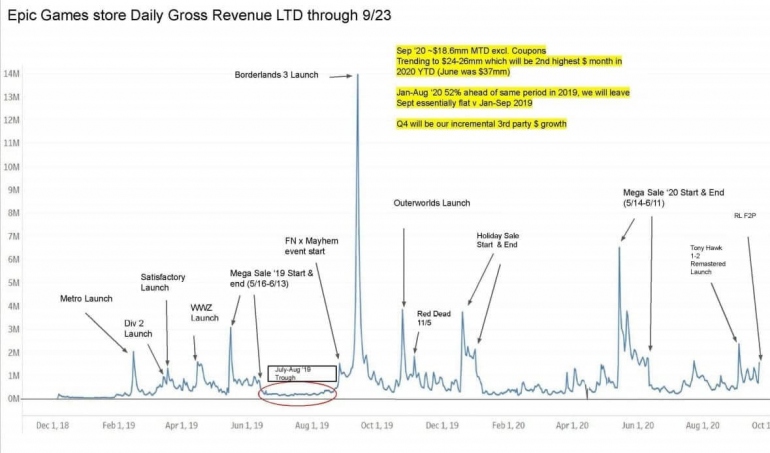This screenshot has height=453, width=770.
Task: Select the WWZ Launch label
Action: point(204,313)
